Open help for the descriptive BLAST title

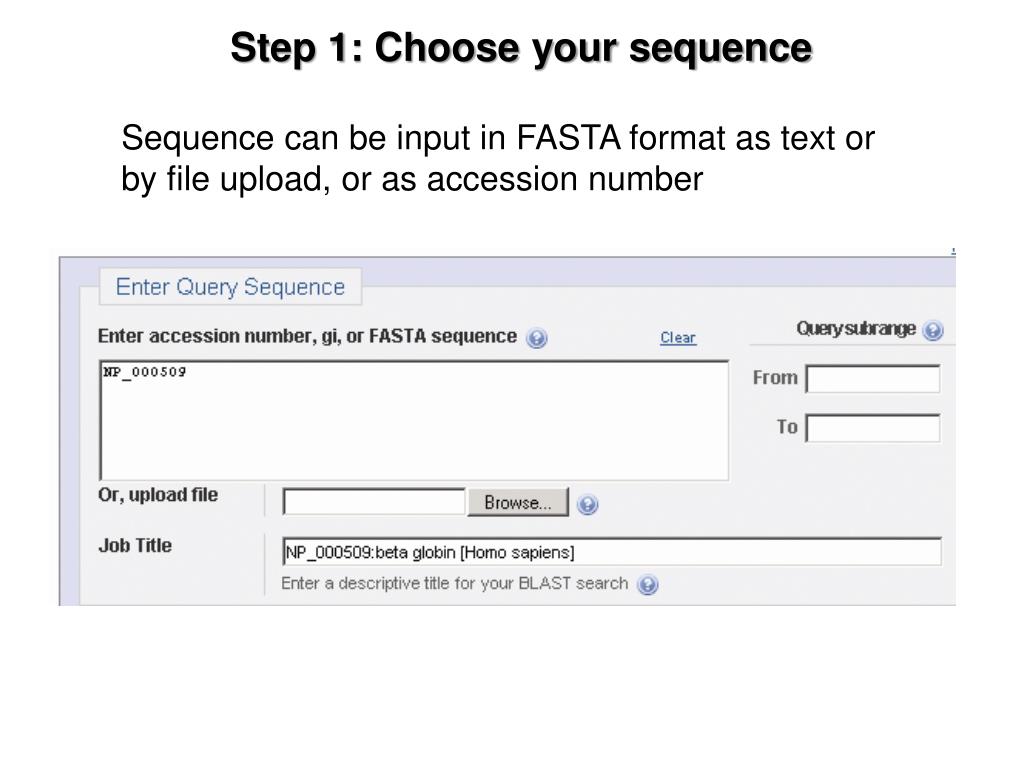click(x=647, y=584)
